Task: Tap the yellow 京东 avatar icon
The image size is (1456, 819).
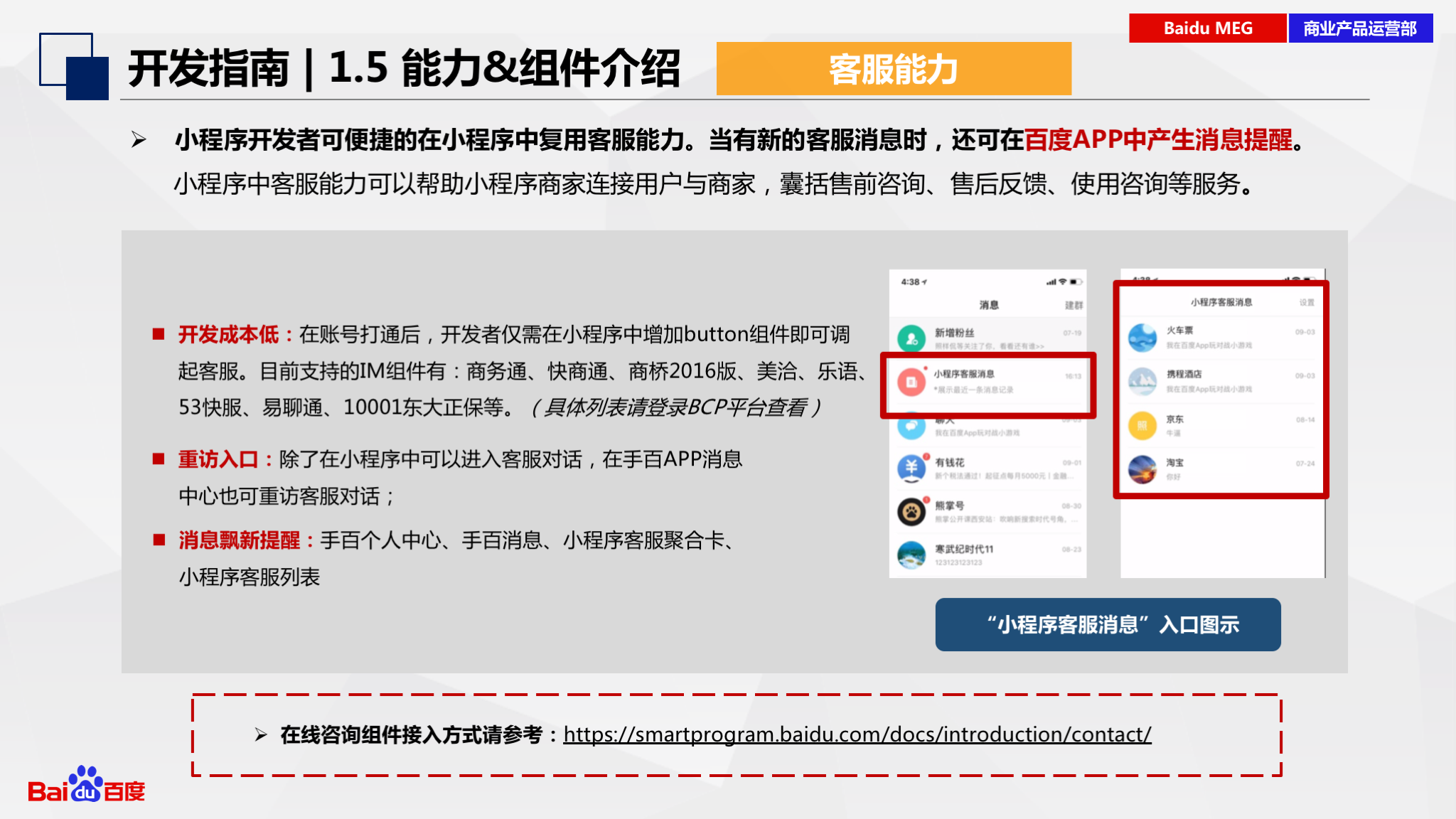Action: (x=1142, y=425)
